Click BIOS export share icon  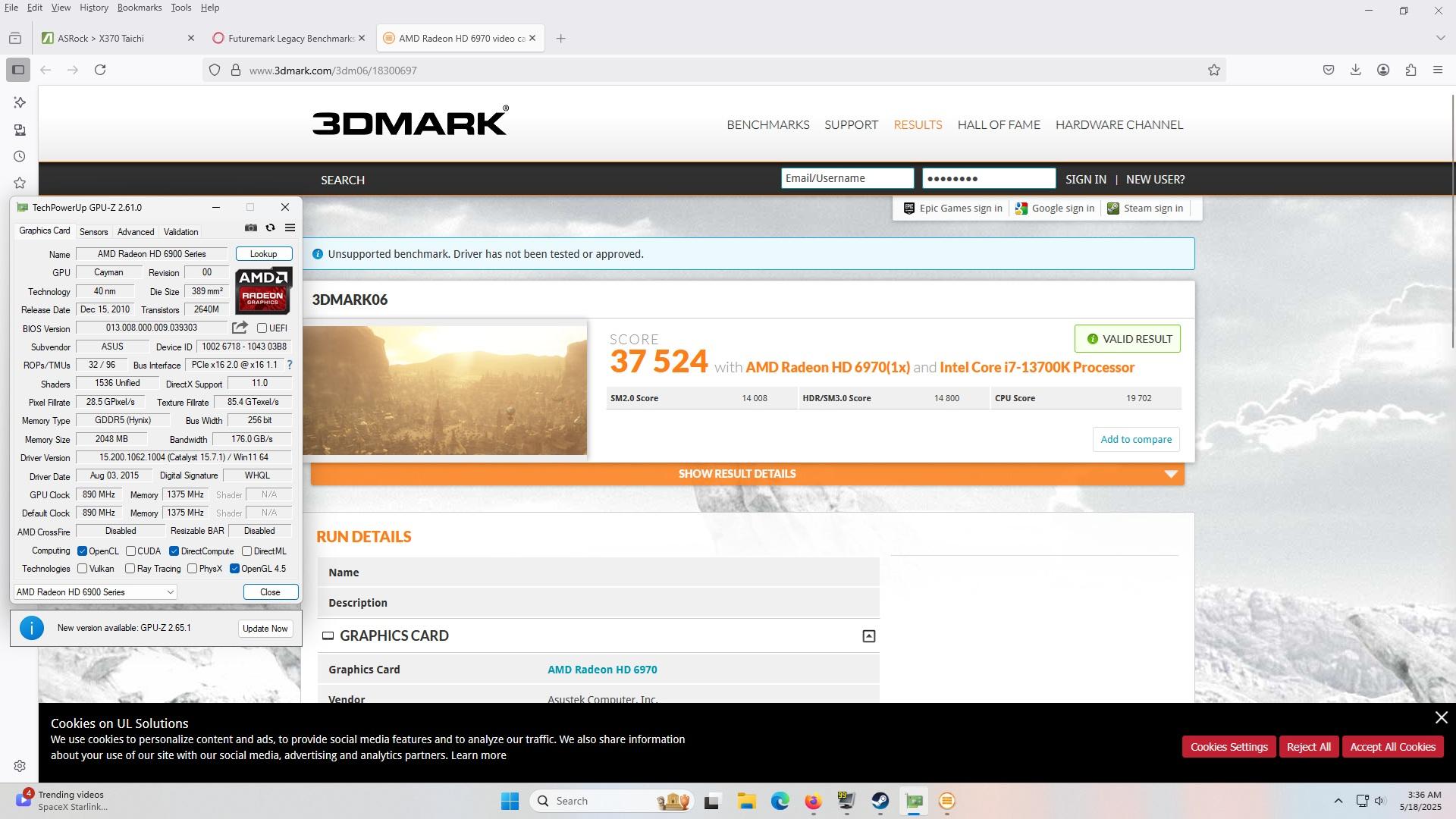point(240,328)
